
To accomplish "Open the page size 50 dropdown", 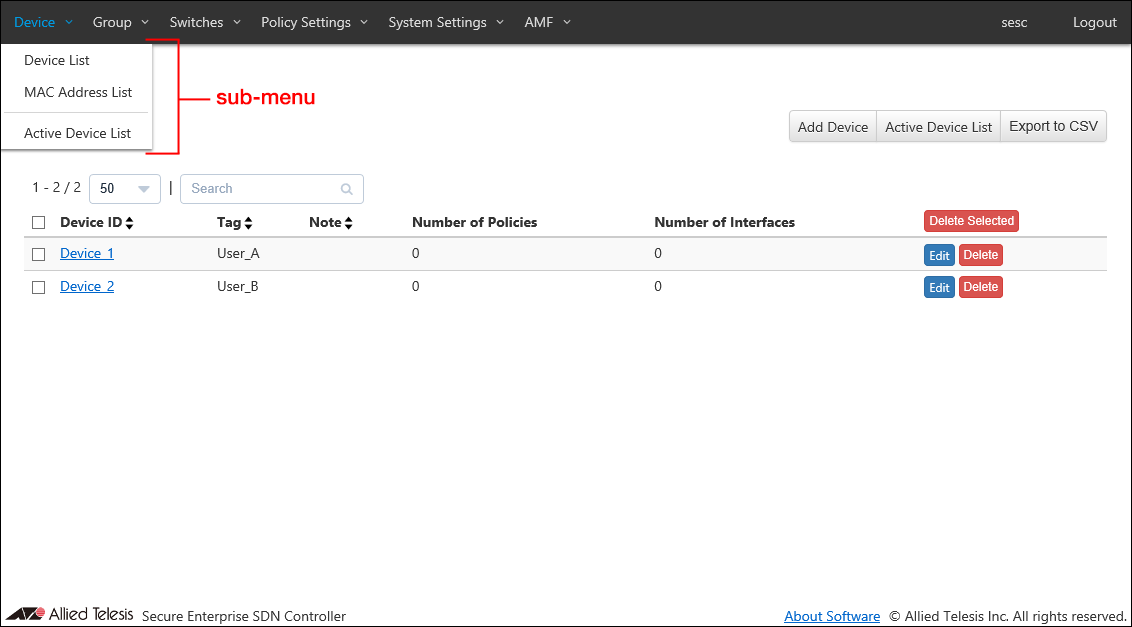I will pyautogui.click(x=125, y=189).
